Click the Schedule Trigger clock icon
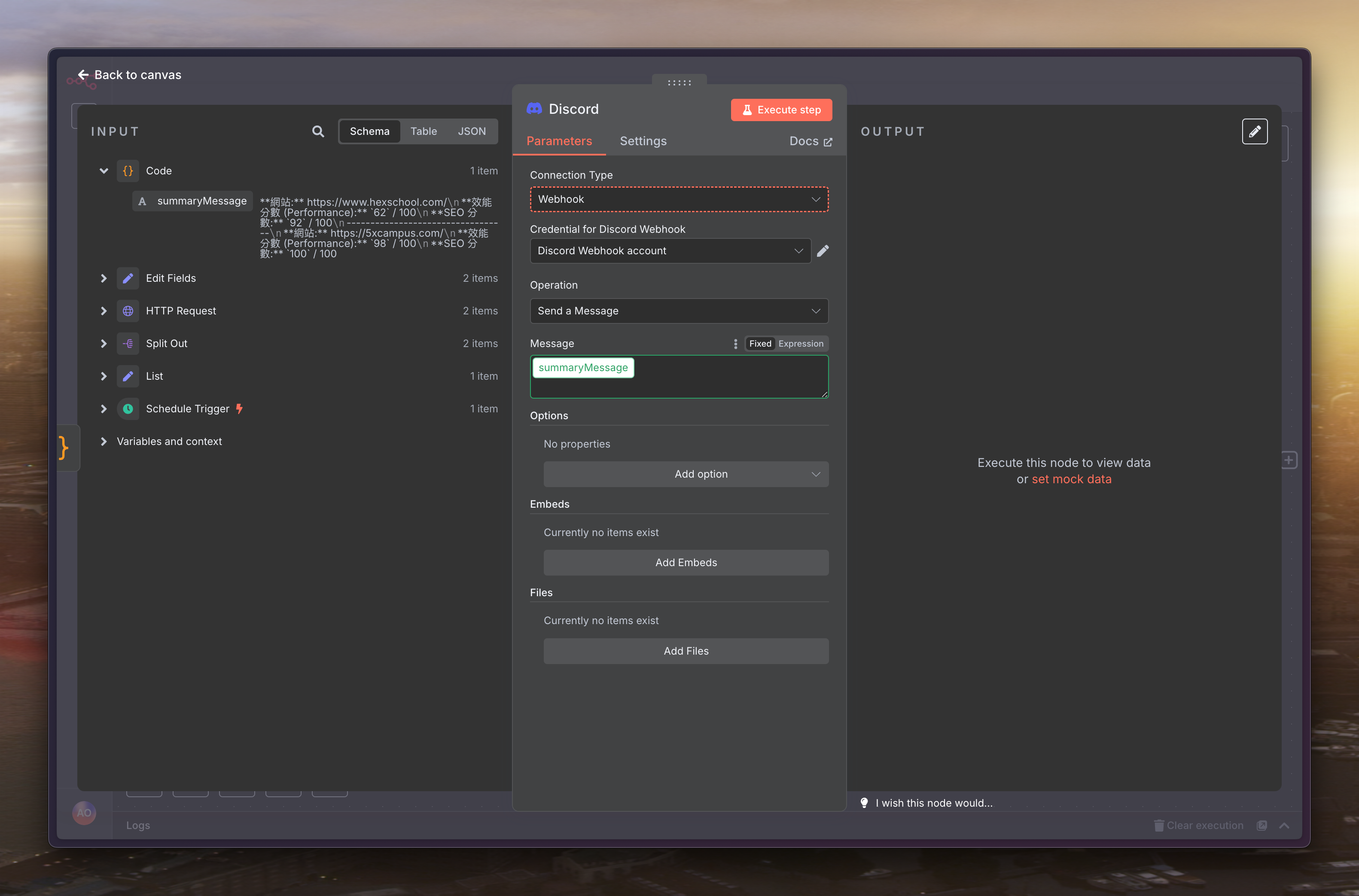 coord(128,408)
